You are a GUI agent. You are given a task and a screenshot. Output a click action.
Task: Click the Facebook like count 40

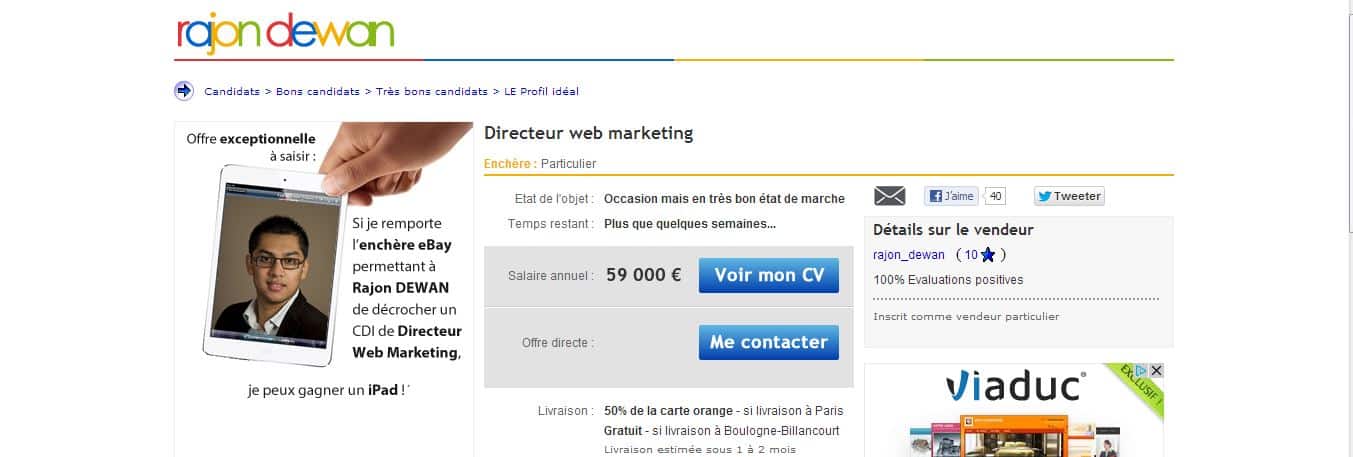996,196
